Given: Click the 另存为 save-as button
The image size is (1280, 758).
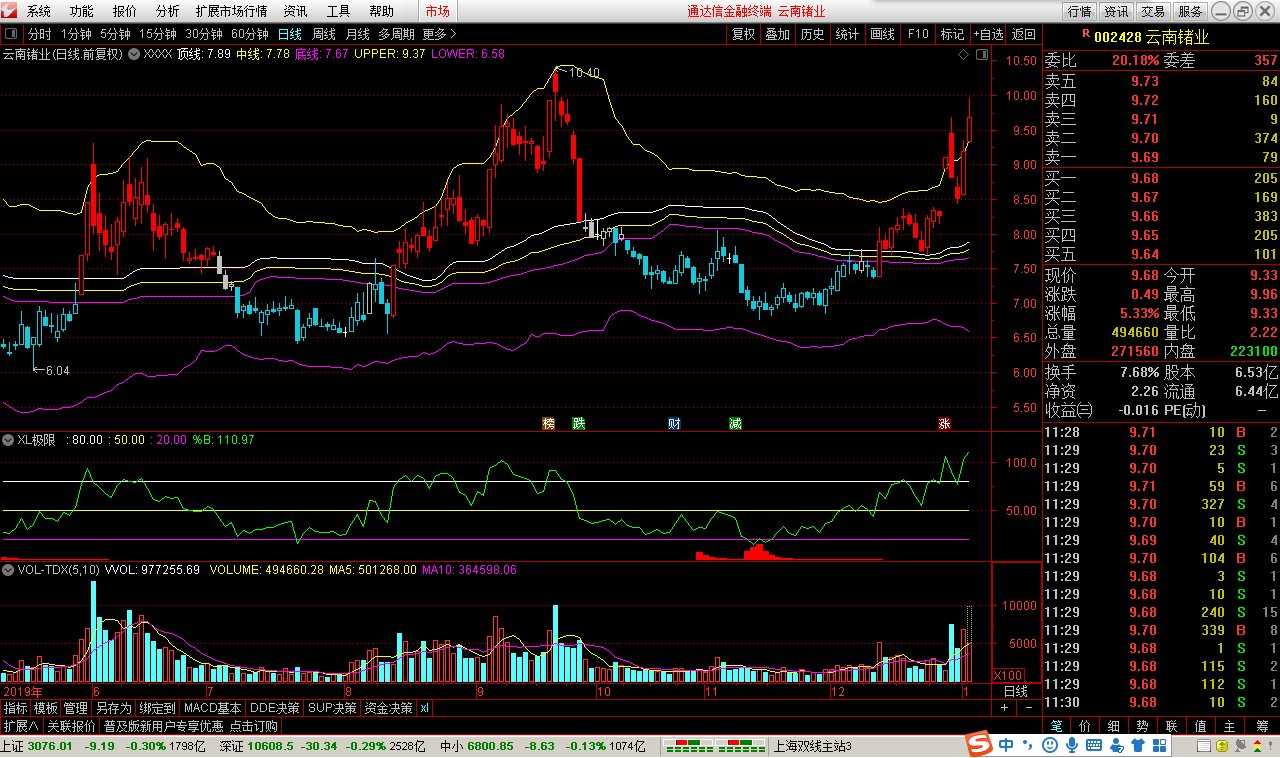Looking at the screenshot, I should 113,708.
